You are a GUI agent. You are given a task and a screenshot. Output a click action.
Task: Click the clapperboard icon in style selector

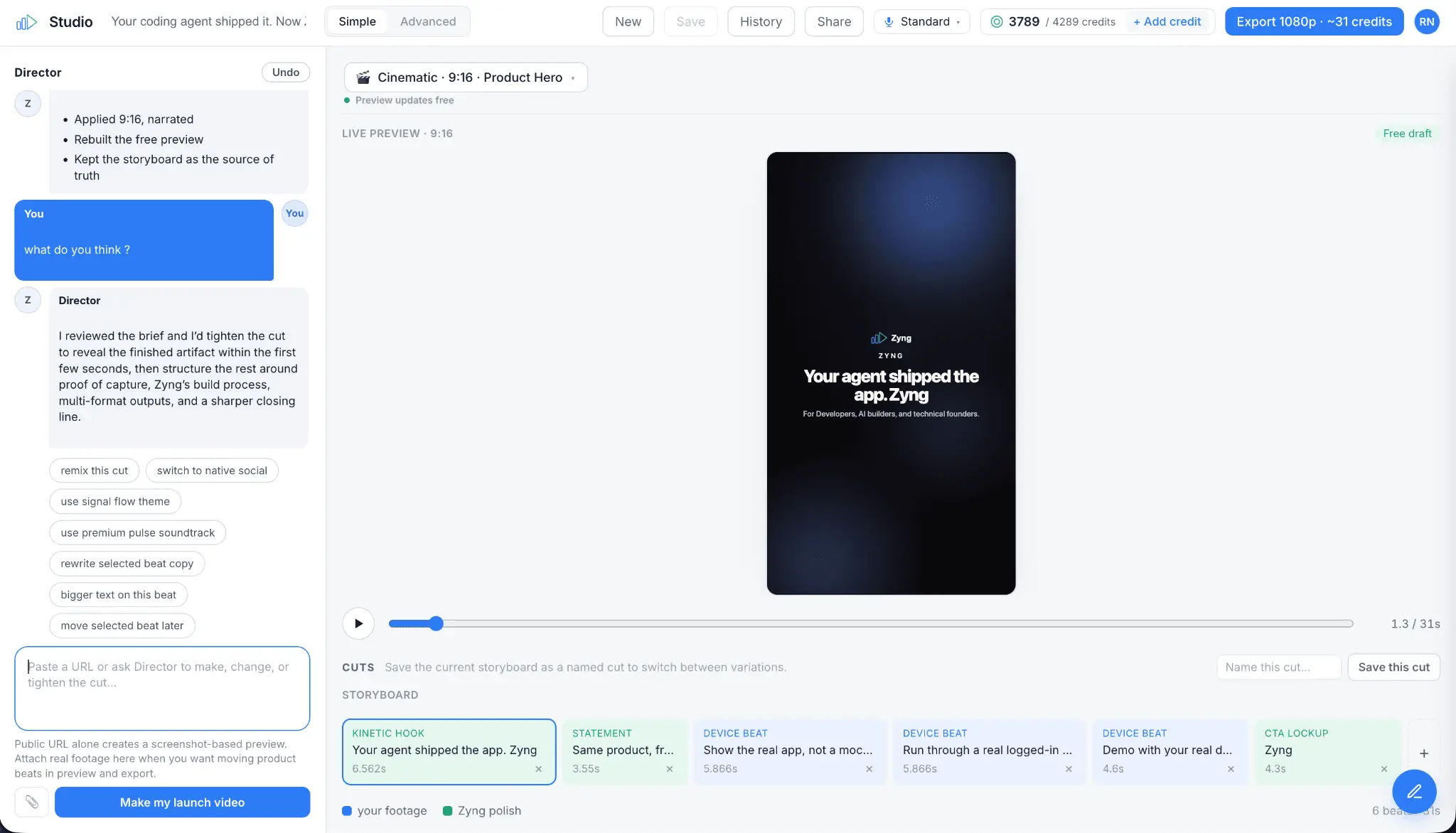click(x=363, y=77)
